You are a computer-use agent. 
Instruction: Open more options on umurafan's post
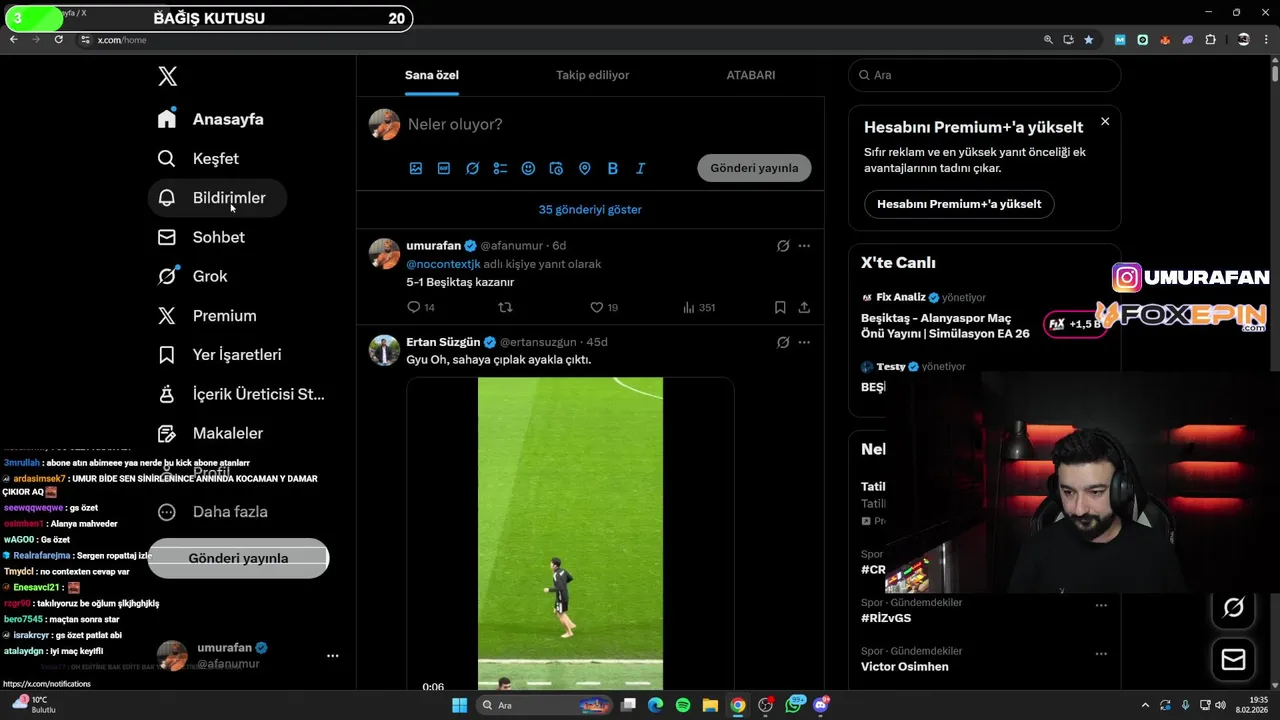click(804, 245)
